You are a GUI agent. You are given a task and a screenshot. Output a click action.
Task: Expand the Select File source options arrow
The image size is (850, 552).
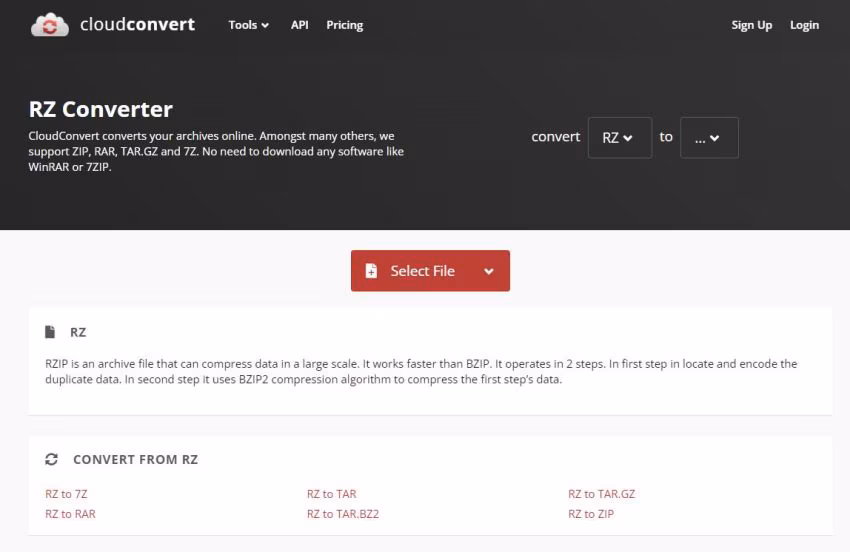[x=489, y=271]
